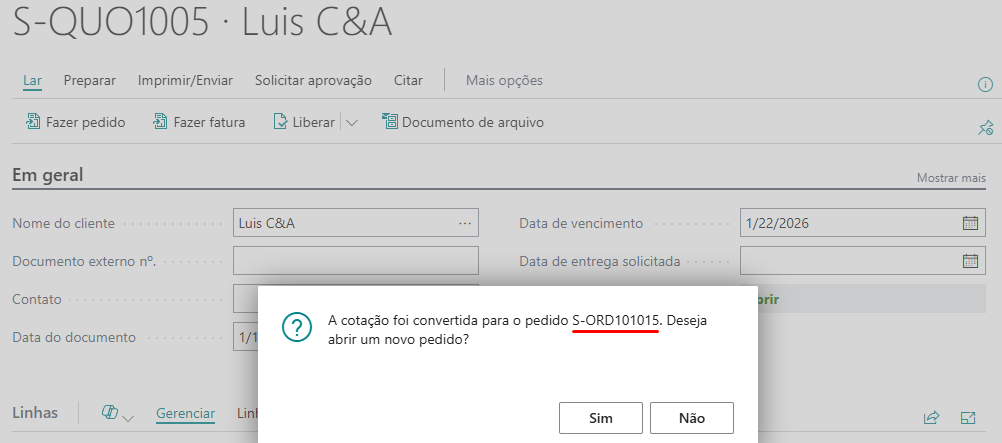Click the share icon in Linhas section

(x=931, y=417)
